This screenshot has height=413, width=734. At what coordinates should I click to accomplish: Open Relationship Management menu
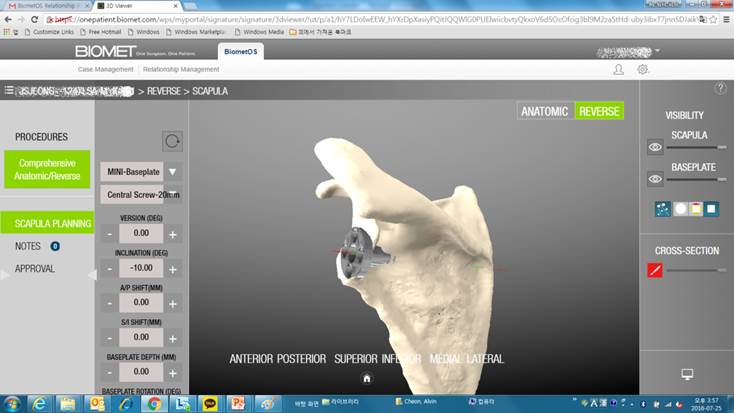(181, 69)
